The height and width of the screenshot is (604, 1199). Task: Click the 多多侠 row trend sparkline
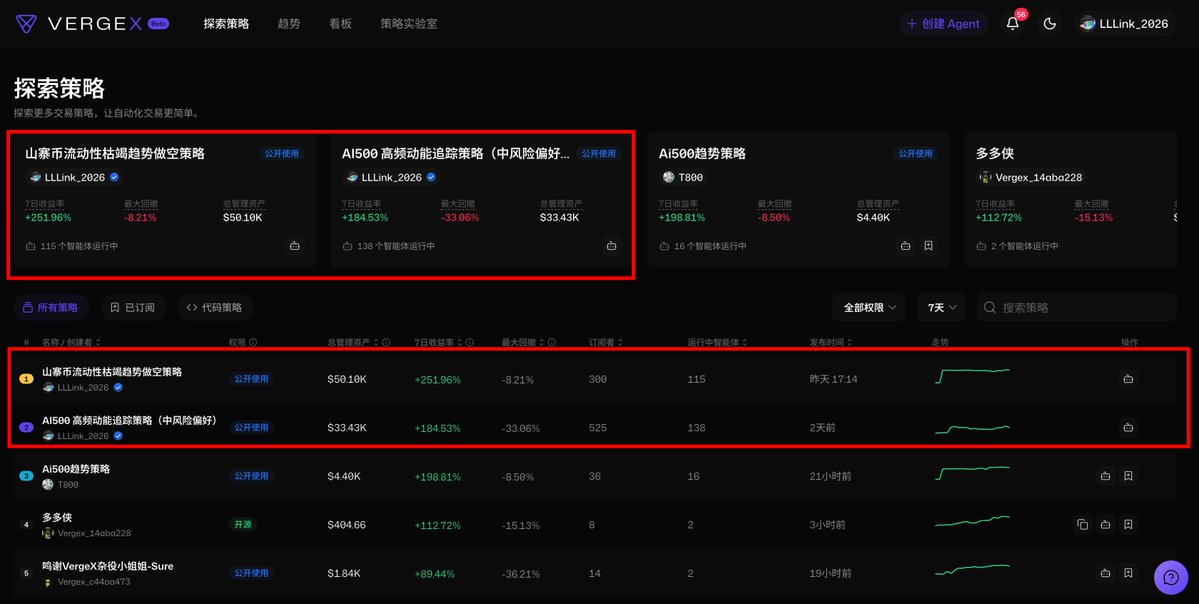(x=972, y=522)
